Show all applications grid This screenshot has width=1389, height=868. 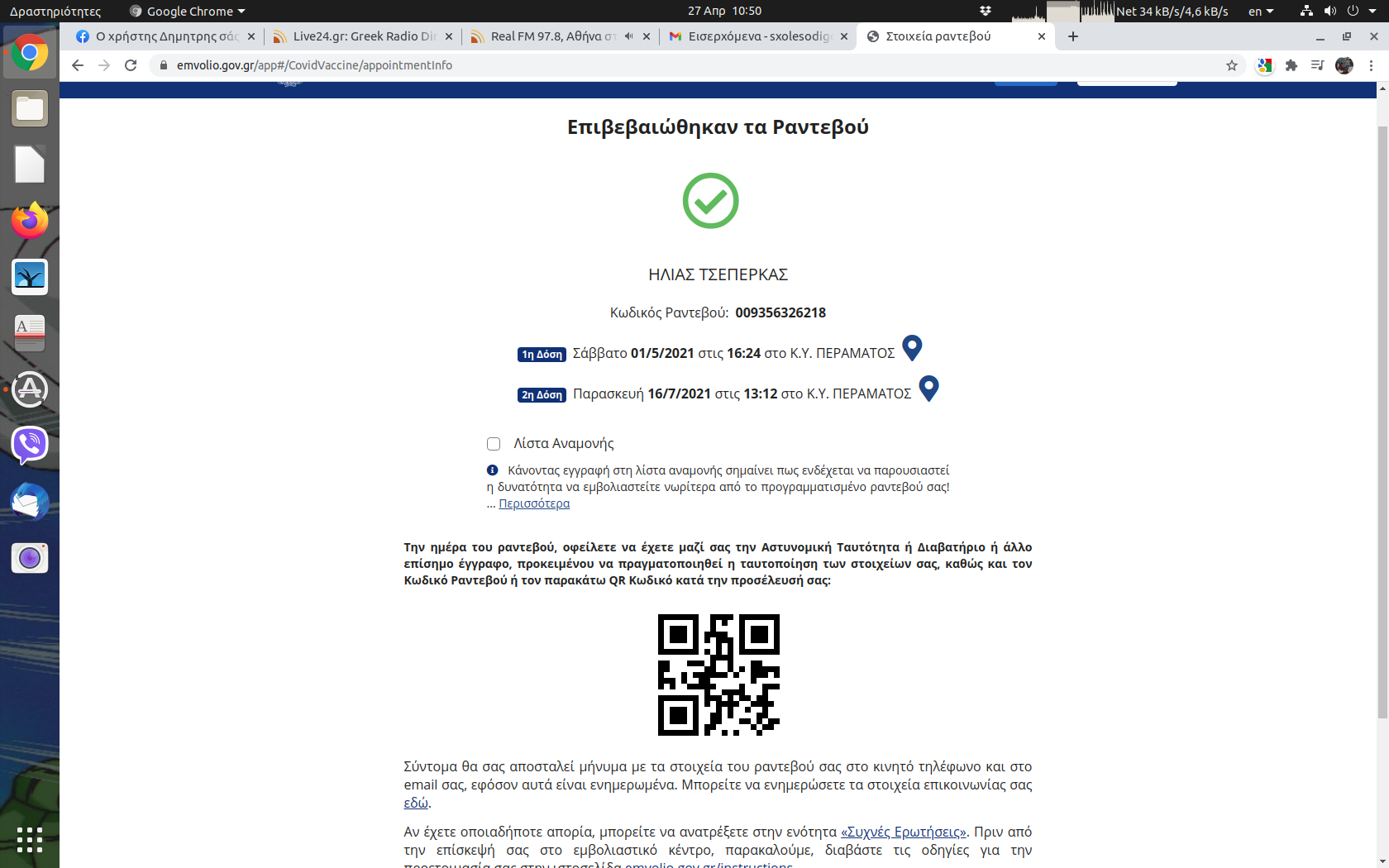coord(30,840)
